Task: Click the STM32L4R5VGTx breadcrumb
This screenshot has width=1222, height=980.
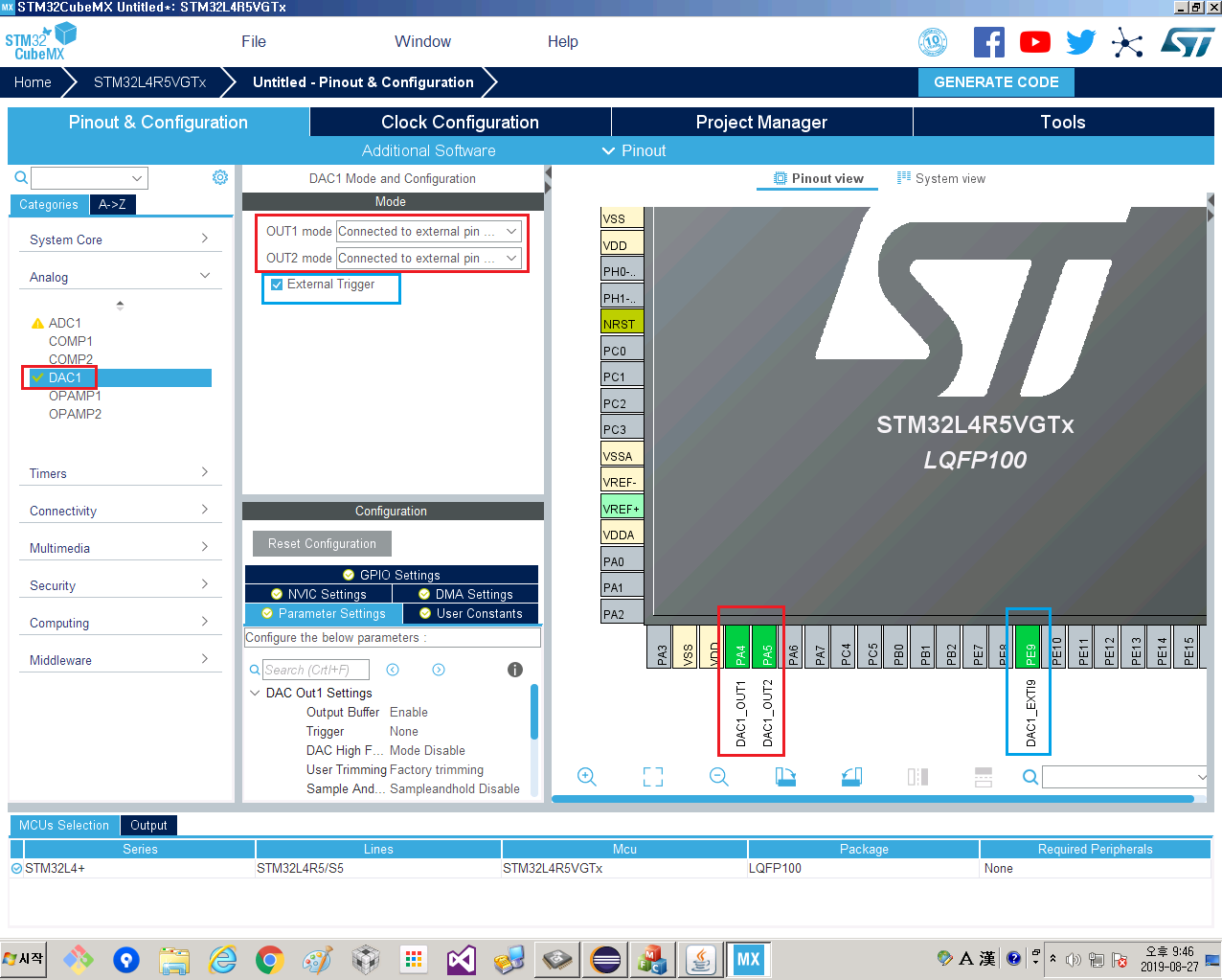Action: pyautogui.click(x=149, y=82)
